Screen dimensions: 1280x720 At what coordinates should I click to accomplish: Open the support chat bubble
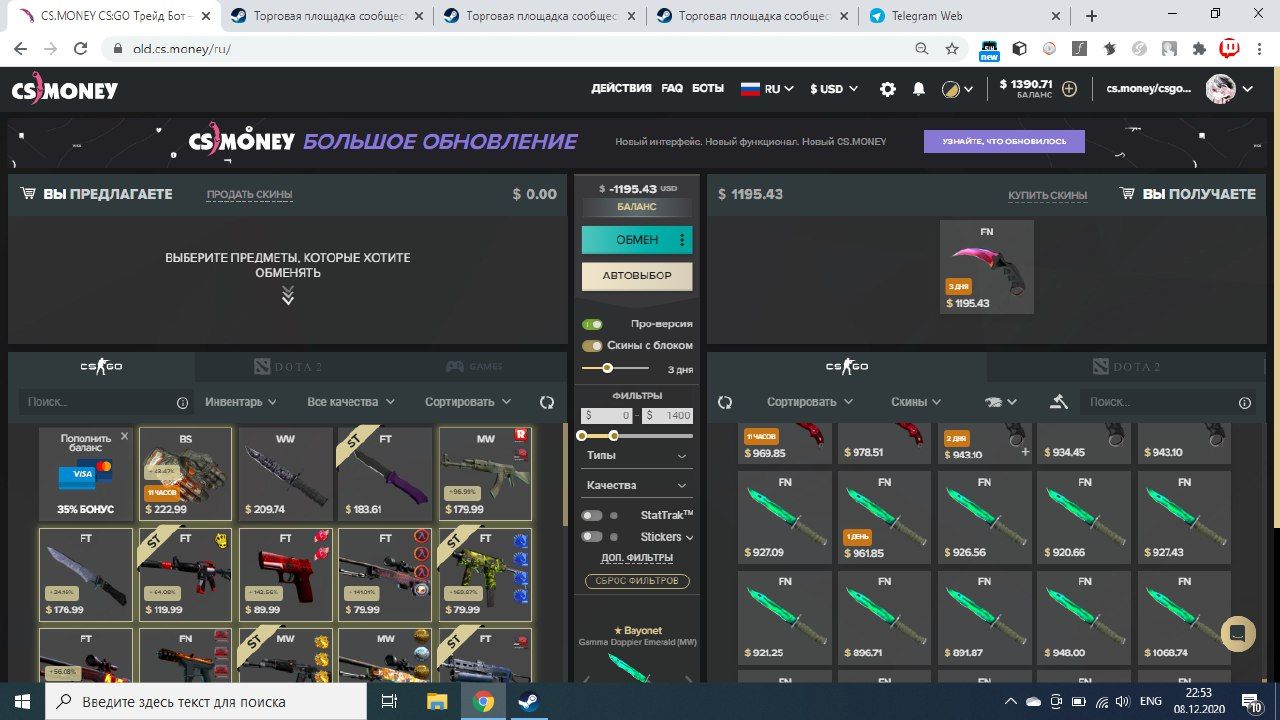(x=1238, y=633)
